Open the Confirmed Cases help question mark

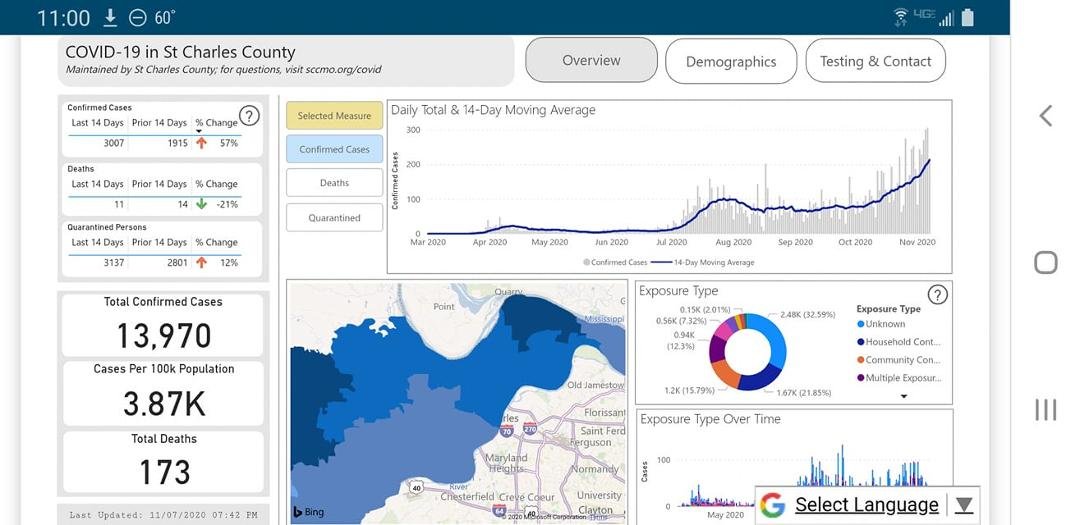click(249, 116)
